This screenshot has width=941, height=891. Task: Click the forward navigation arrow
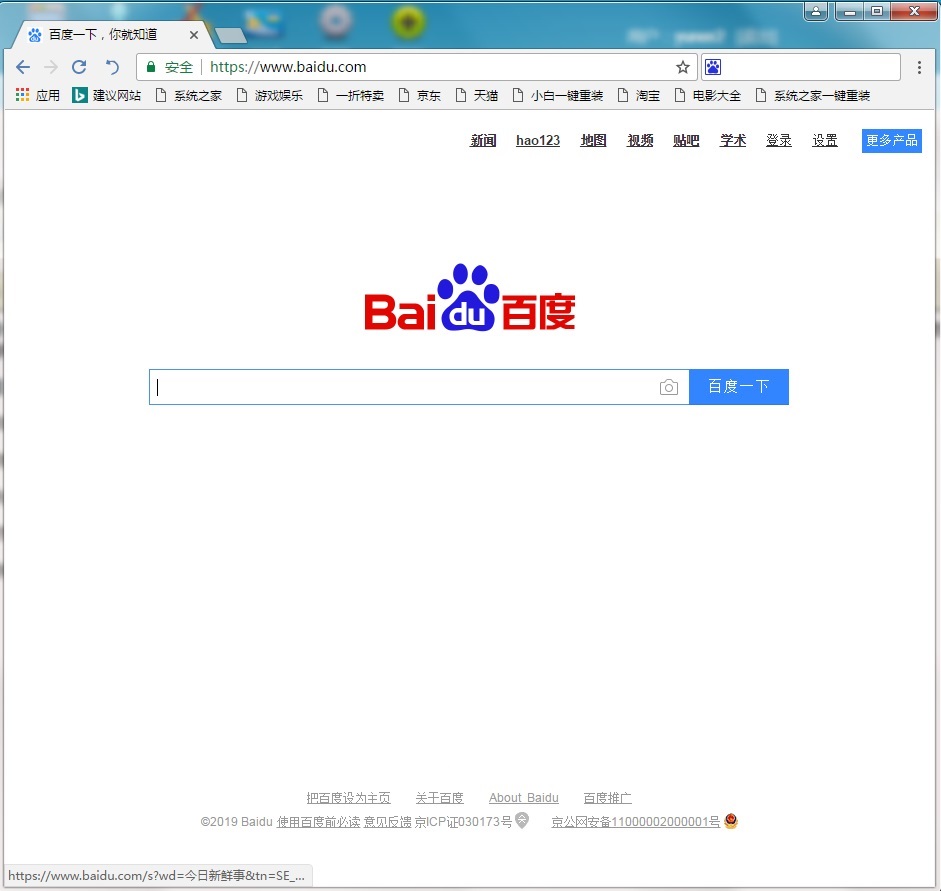(51, 67)
